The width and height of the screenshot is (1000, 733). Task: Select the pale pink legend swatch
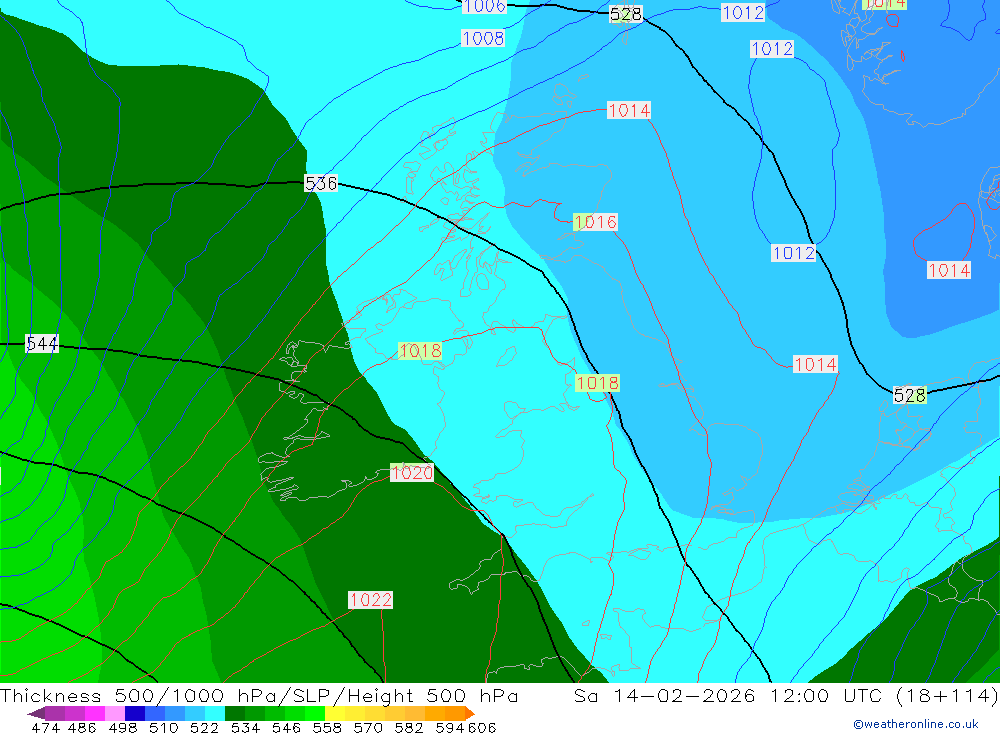(115, 713)
